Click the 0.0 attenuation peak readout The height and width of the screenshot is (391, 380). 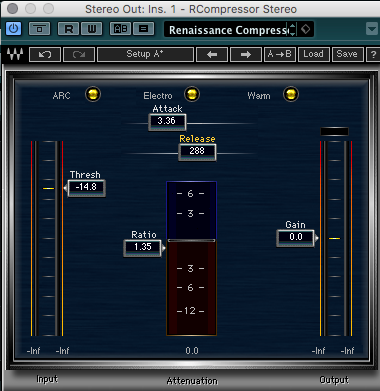[x=192, y=351]
